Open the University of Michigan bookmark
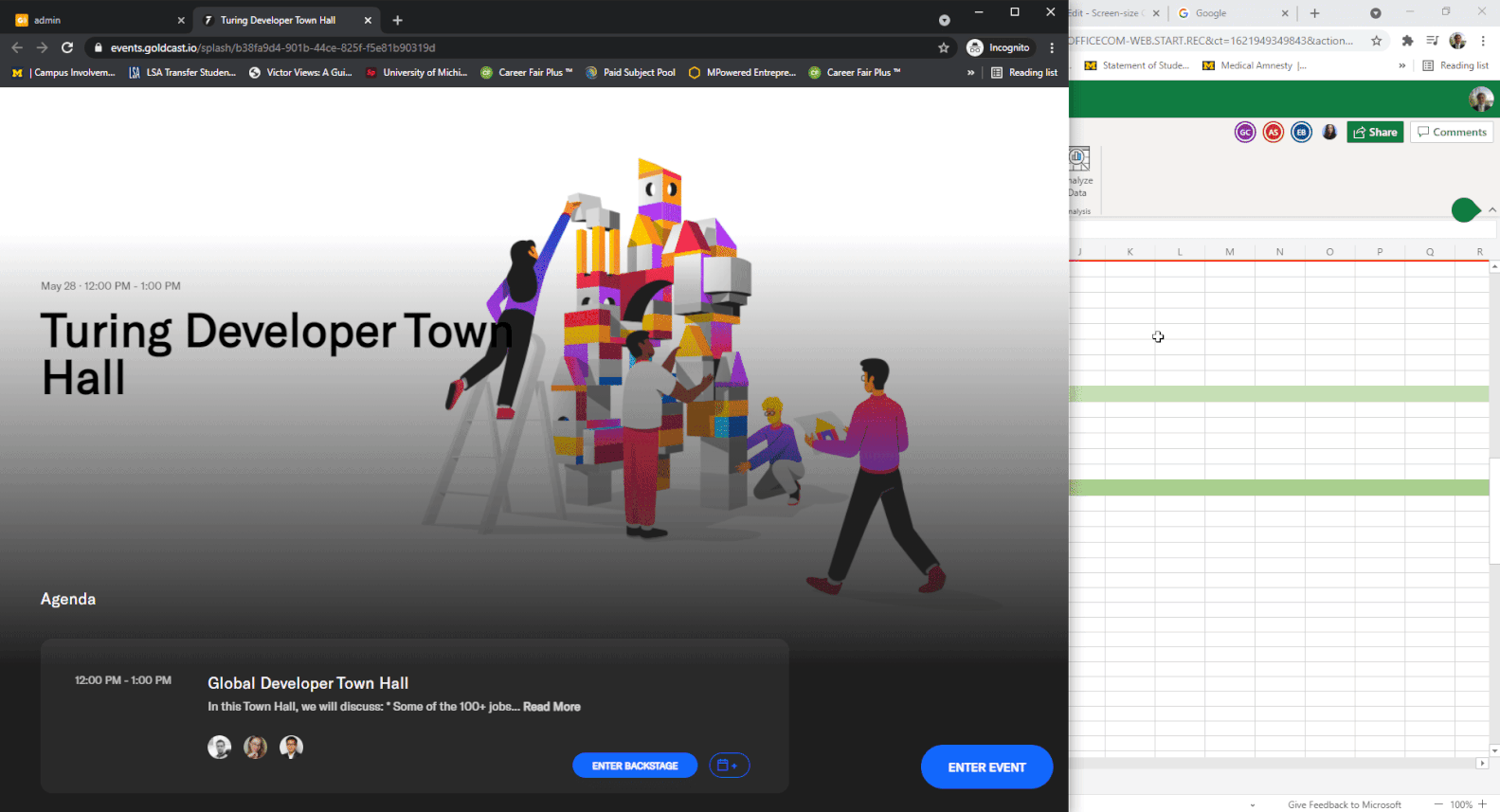The height and width of the screenshot is (812, 1500). pyautogui.click(x=417, y=72)
